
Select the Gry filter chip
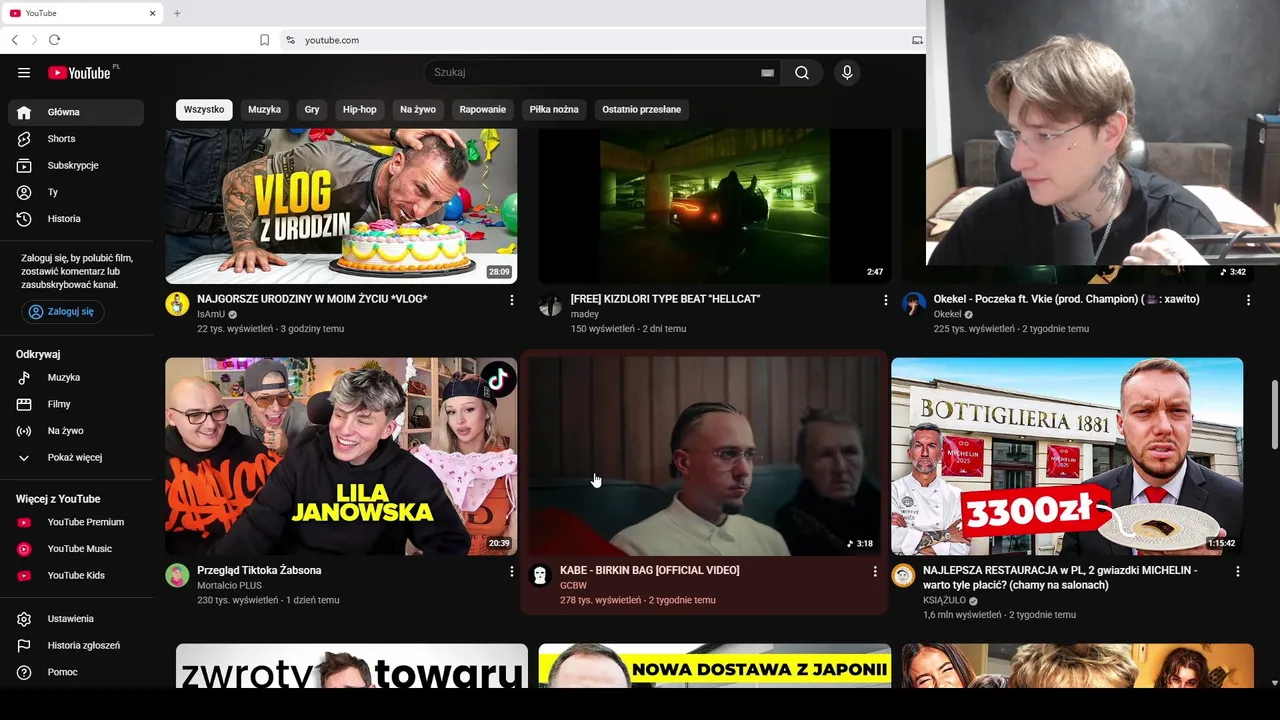(312, 110)
